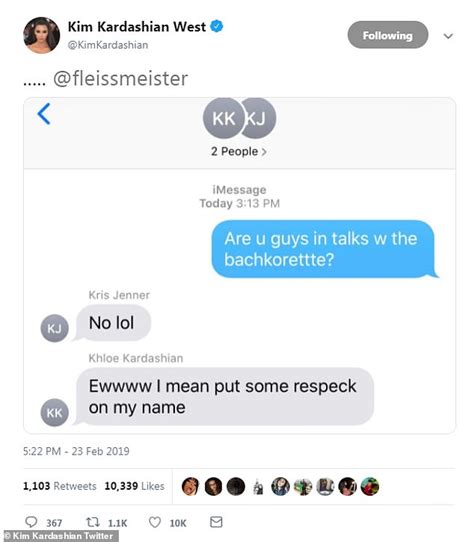Open the @fleissmeister mention link

(x=120, y=78)
